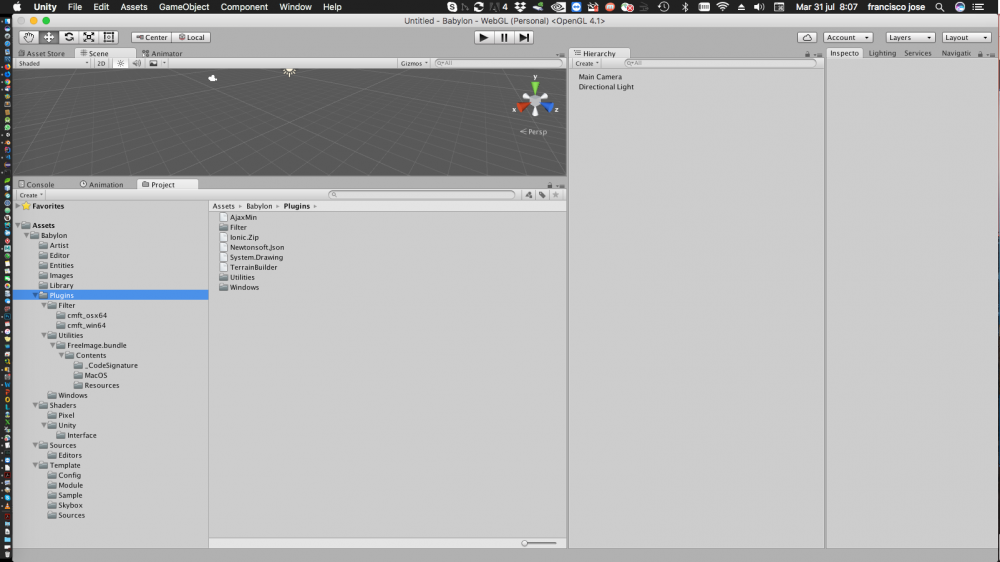
Task: Advance one frame with Step button
Action: click(x=524, y=37)
